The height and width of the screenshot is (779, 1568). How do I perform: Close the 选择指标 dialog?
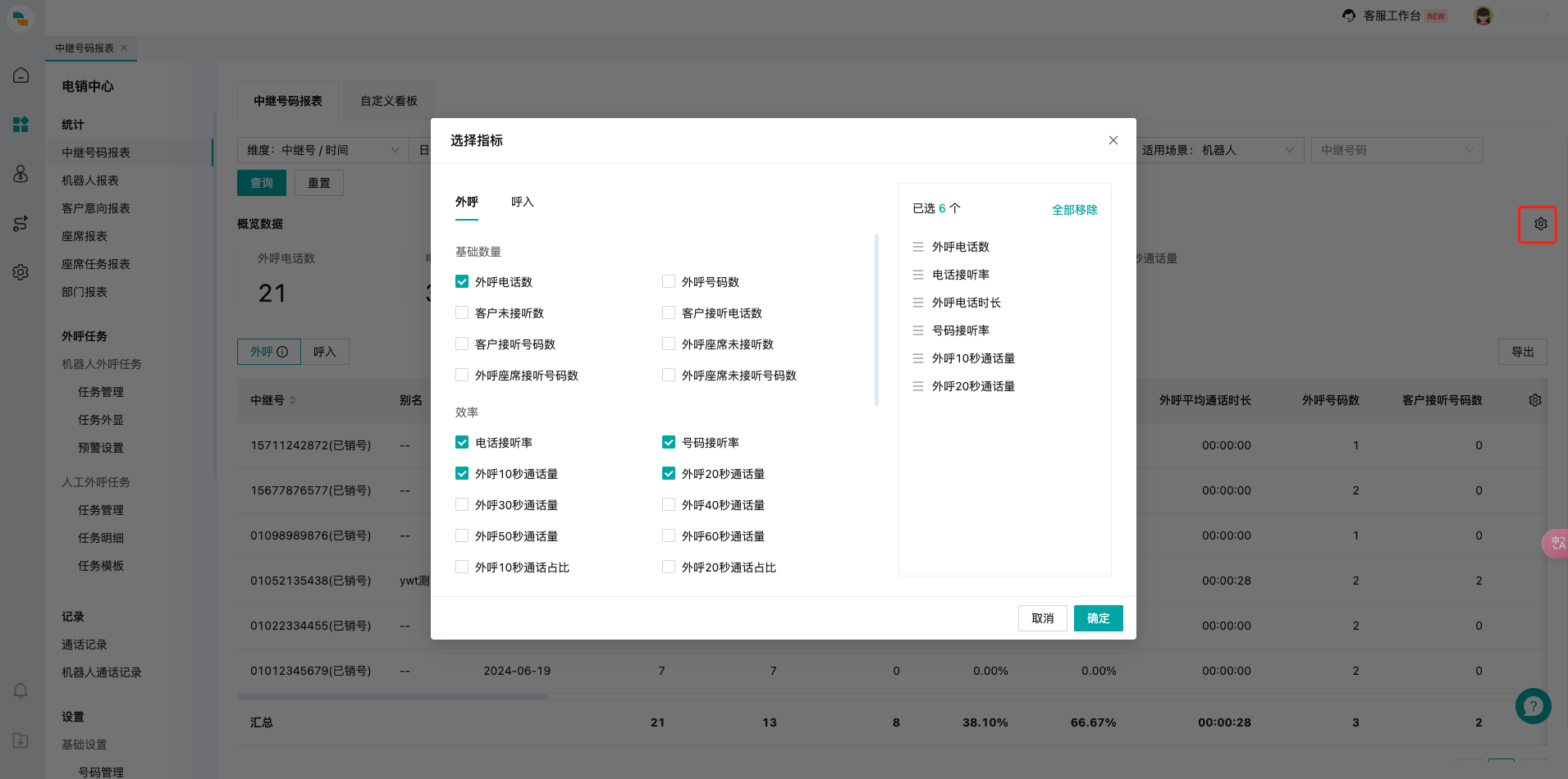(x=1113, y=140)
